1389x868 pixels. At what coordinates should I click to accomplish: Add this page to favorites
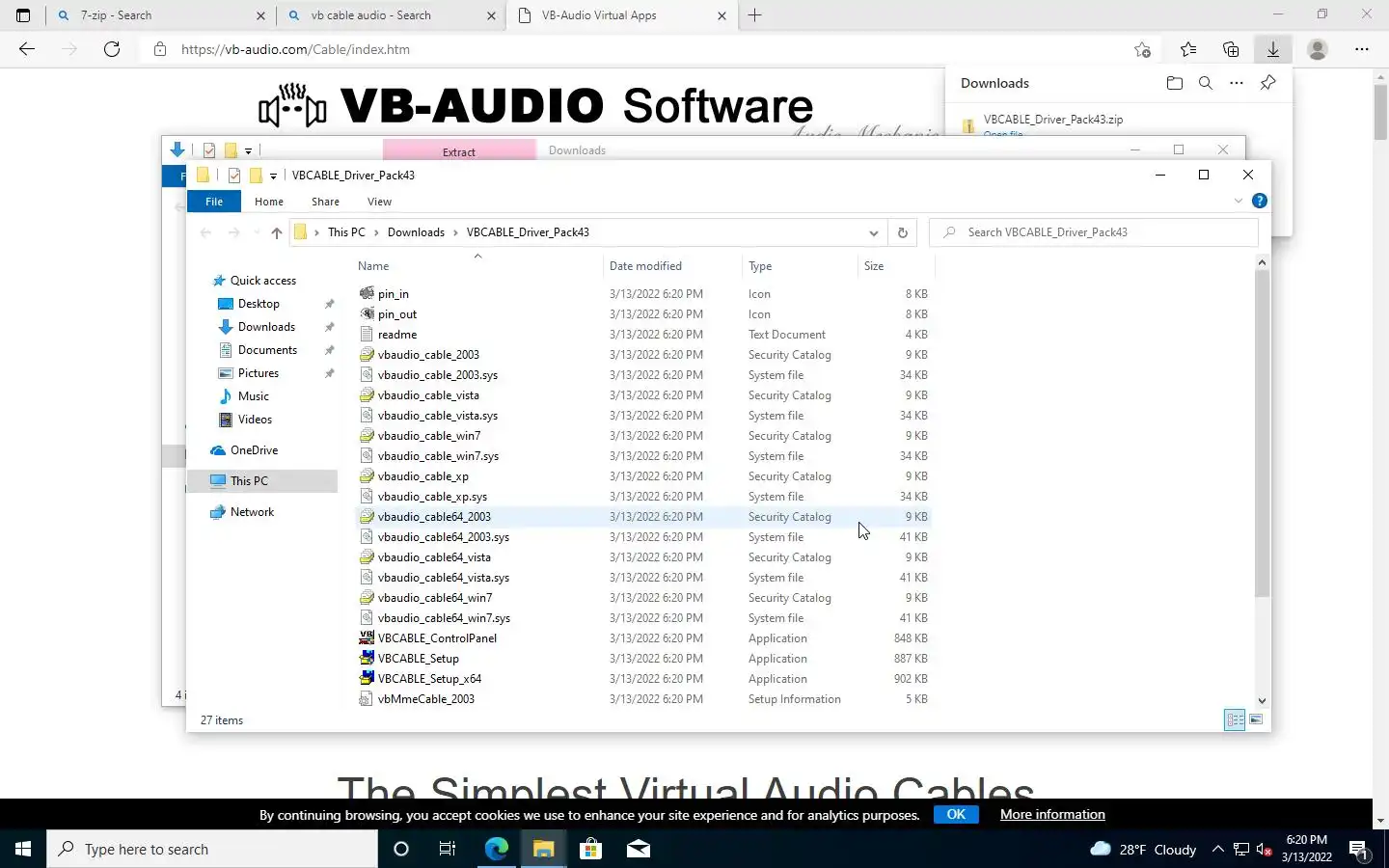pyautogui.click(x=1143, y=49)
